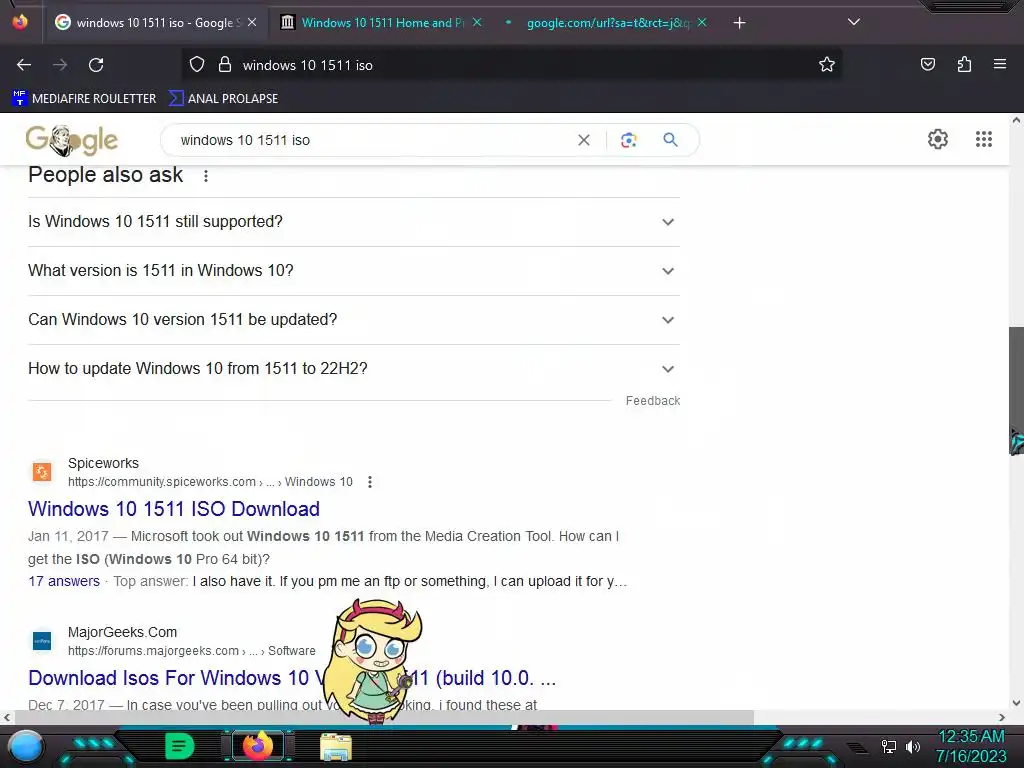This screenshot has height=768, width=1024.
Task: Click the MajorGeeks favicon
Action: click(x=42, y=641)
